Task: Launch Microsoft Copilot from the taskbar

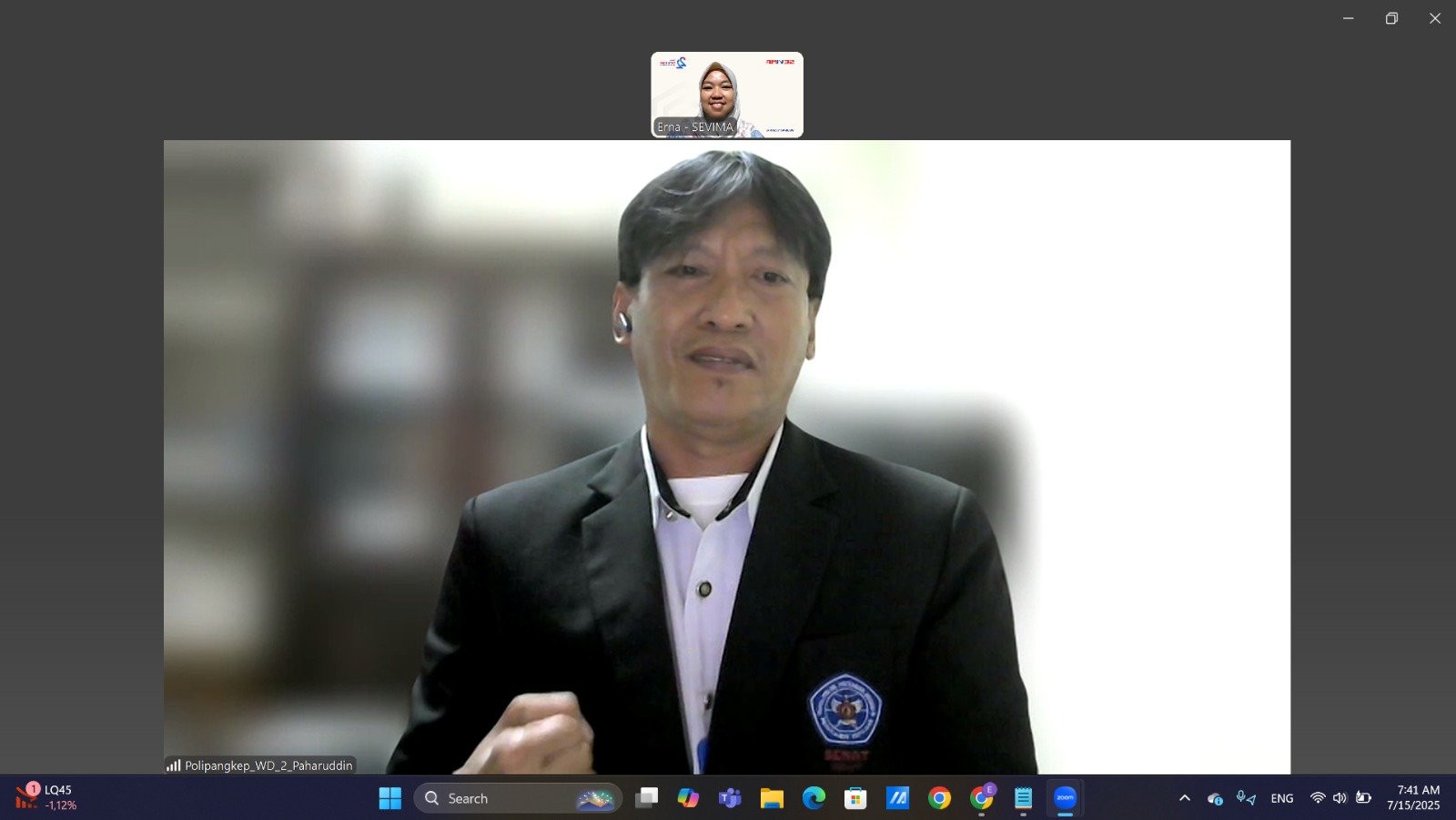Action: 688,798
